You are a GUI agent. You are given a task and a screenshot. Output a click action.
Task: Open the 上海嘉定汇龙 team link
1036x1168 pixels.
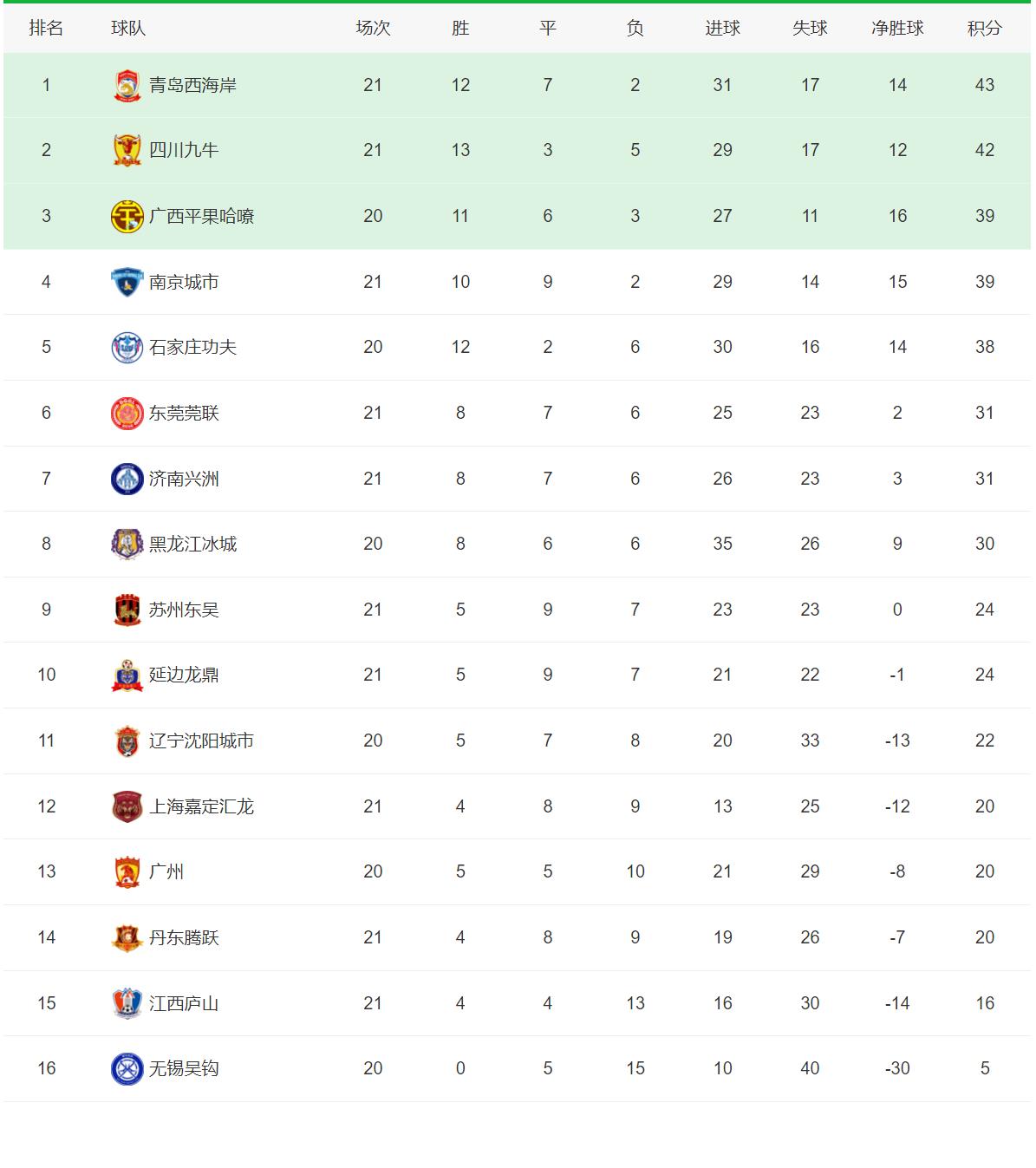click(x=201, y=806)
